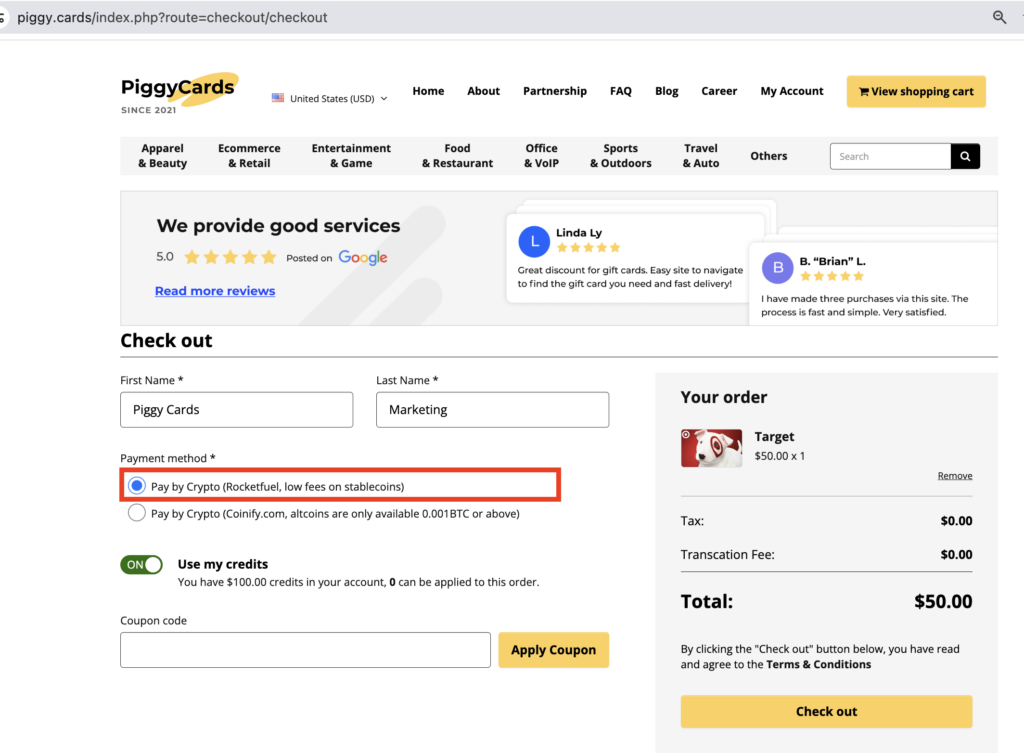Open the About page
This screenshot has height=753, width=1024.
pyautogui.click(x=483, y=91)
